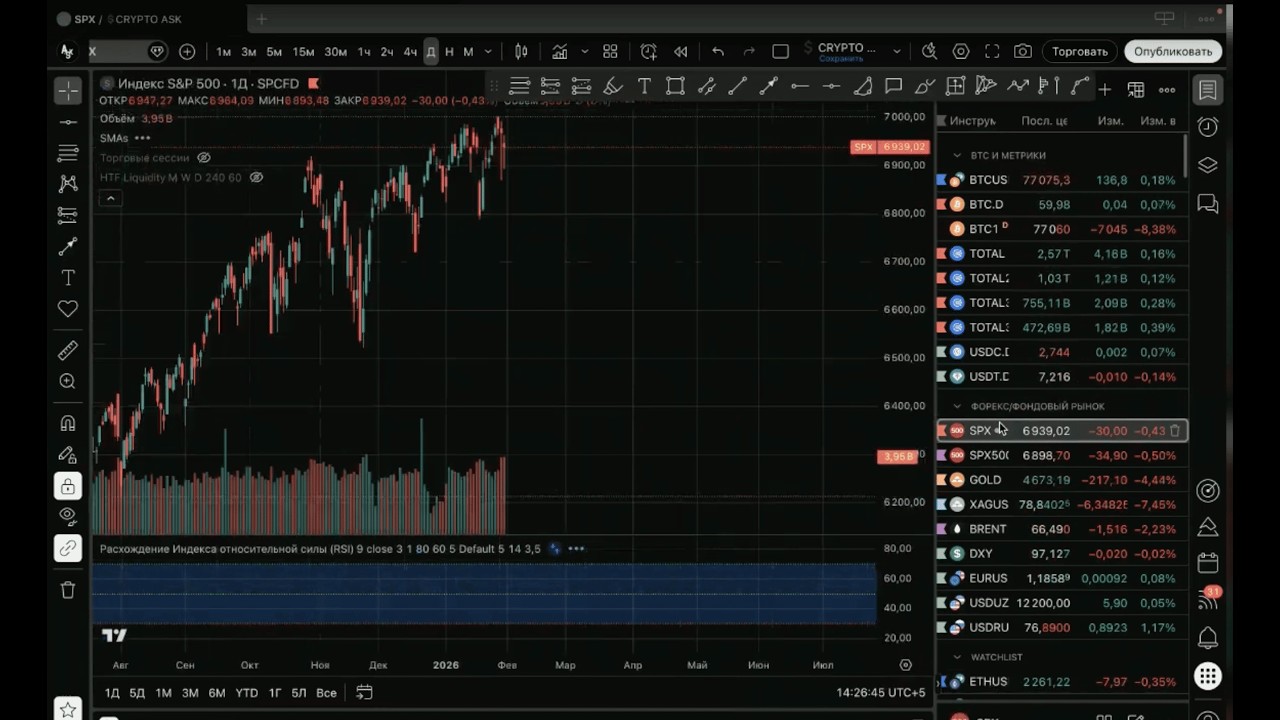Select the Text tool in left sidebar
The image size is (1280, 720).
68,277
